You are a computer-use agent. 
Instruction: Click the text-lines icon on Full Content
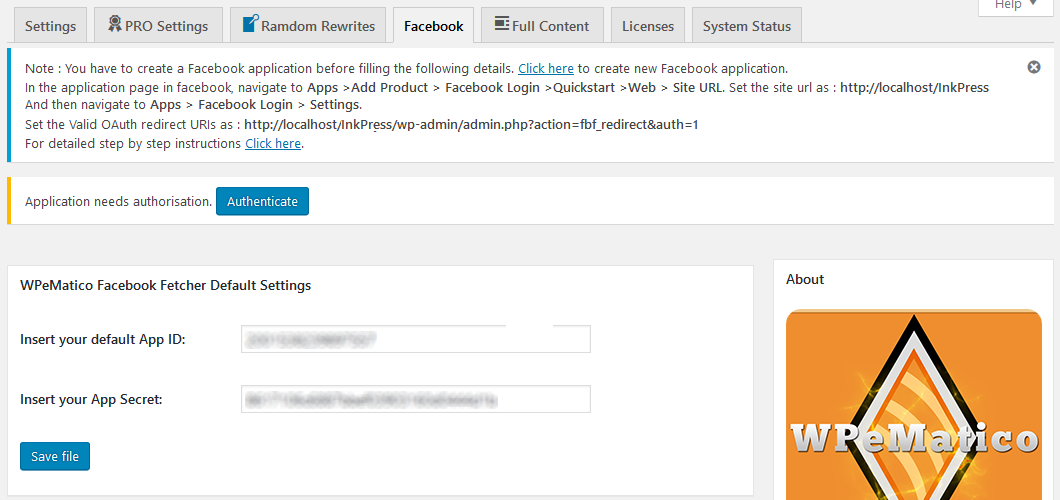(502, 24)
